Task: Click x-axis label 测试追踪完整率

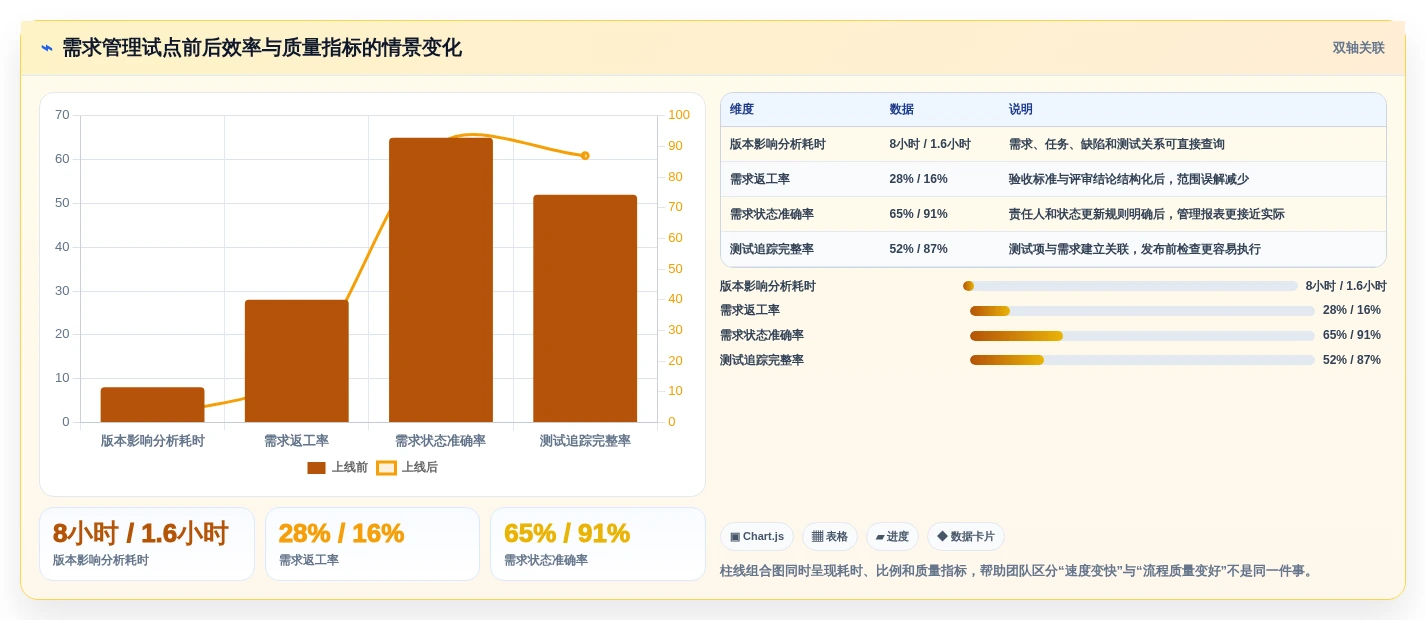Action: (585, 441)
